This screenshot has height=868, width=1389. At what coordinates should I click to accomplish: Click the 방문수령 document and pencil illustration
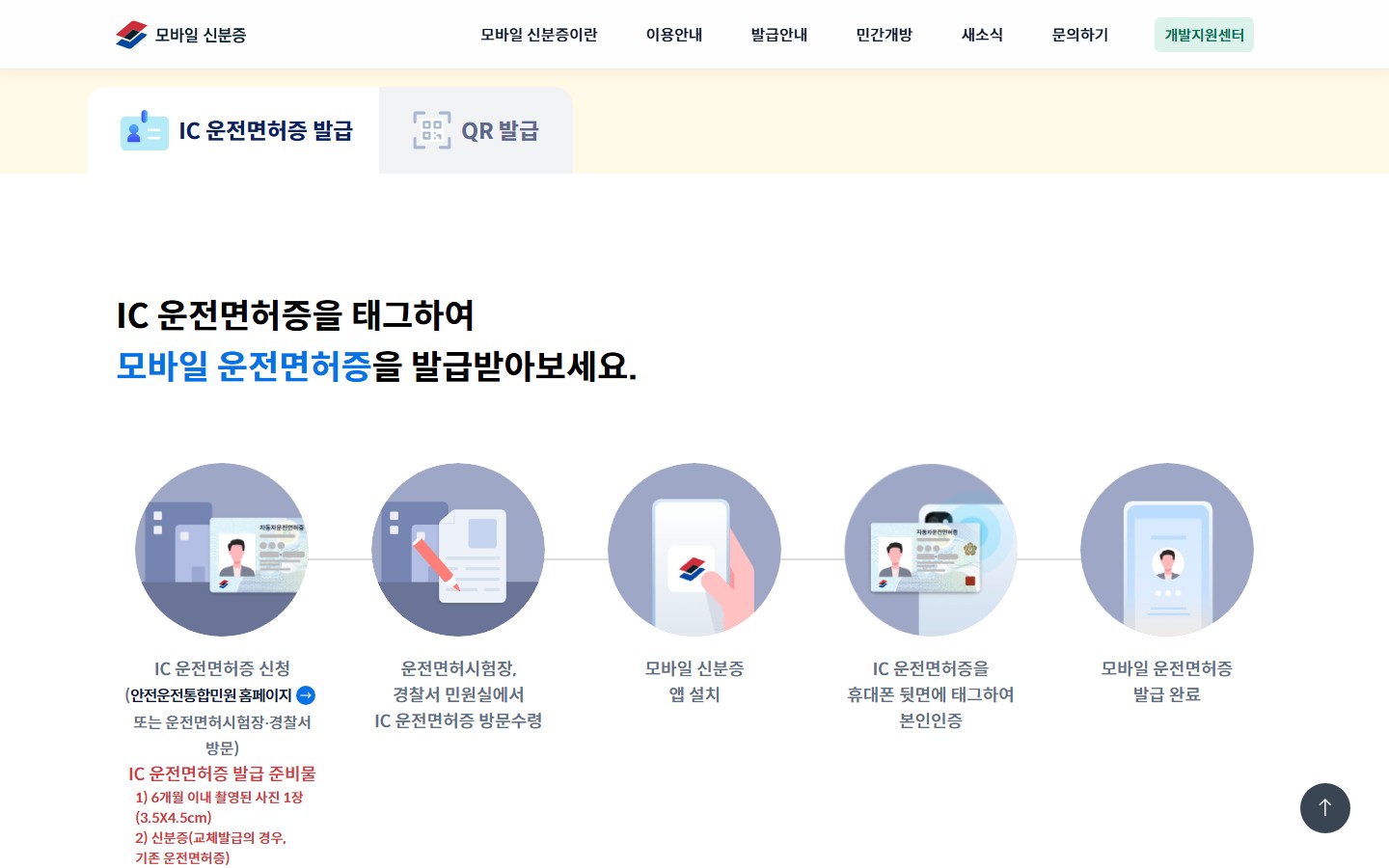458,550
